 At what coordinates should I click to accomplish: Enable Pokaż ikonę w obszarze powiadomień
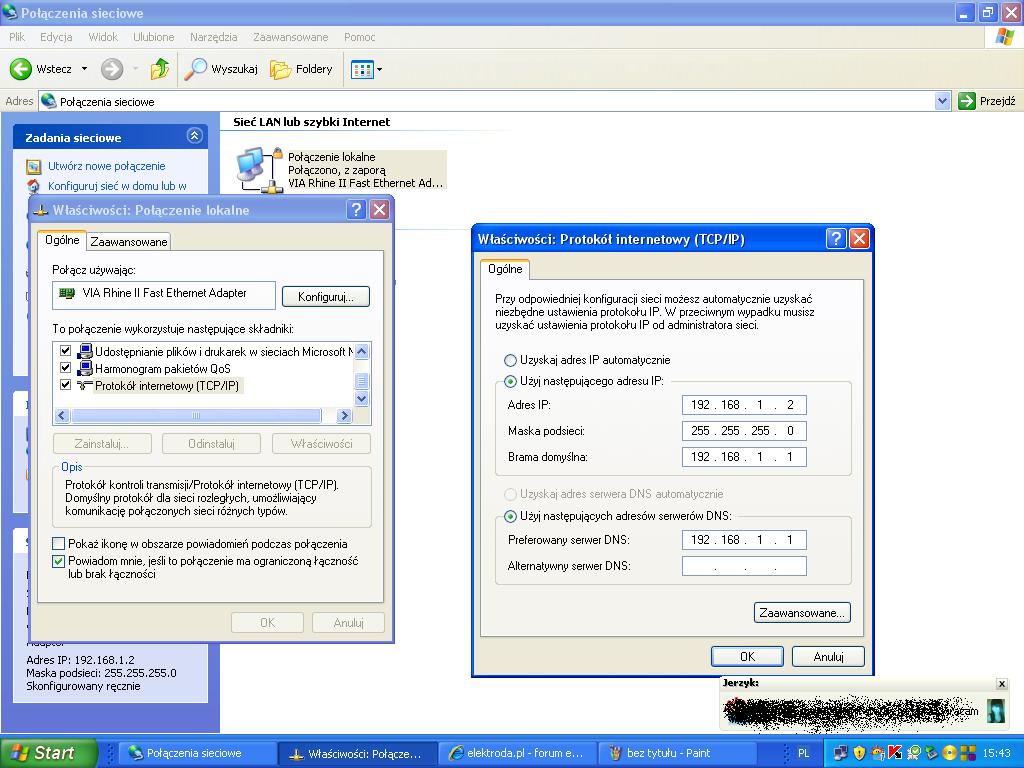coord(59,543)
